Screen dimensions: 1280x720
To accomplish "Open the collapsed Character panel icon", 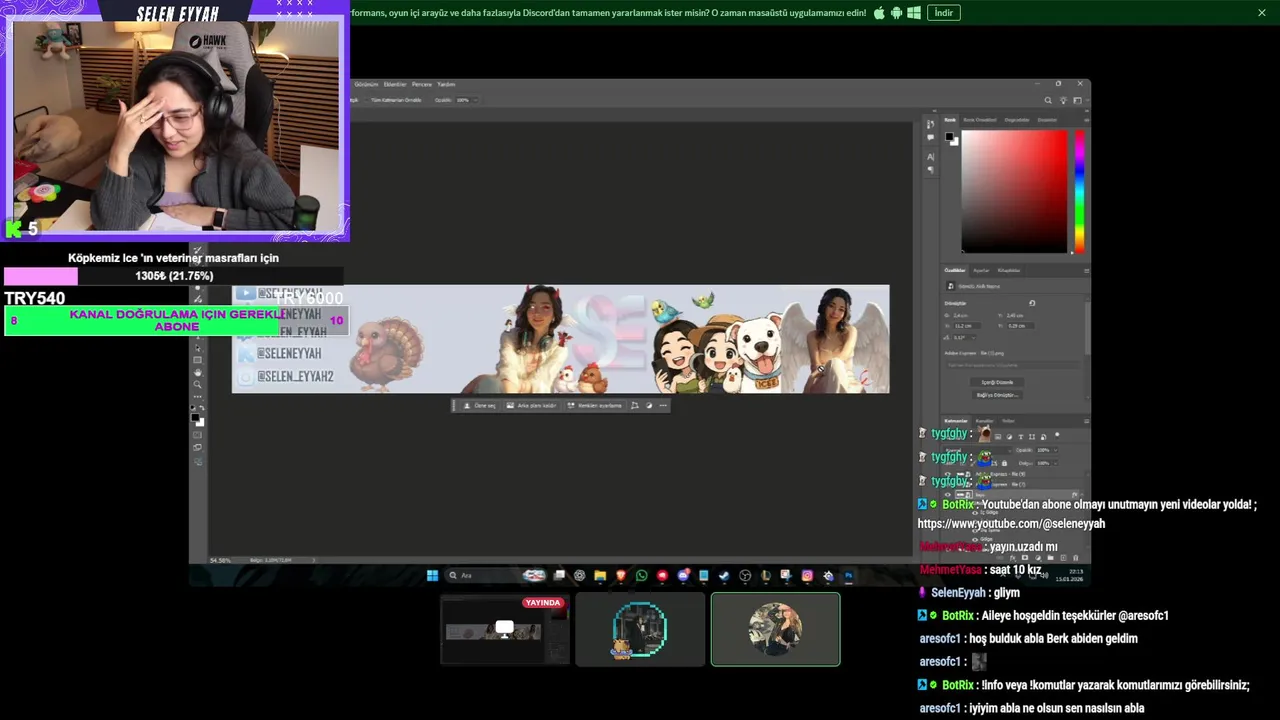I will [x=930, y=156].
